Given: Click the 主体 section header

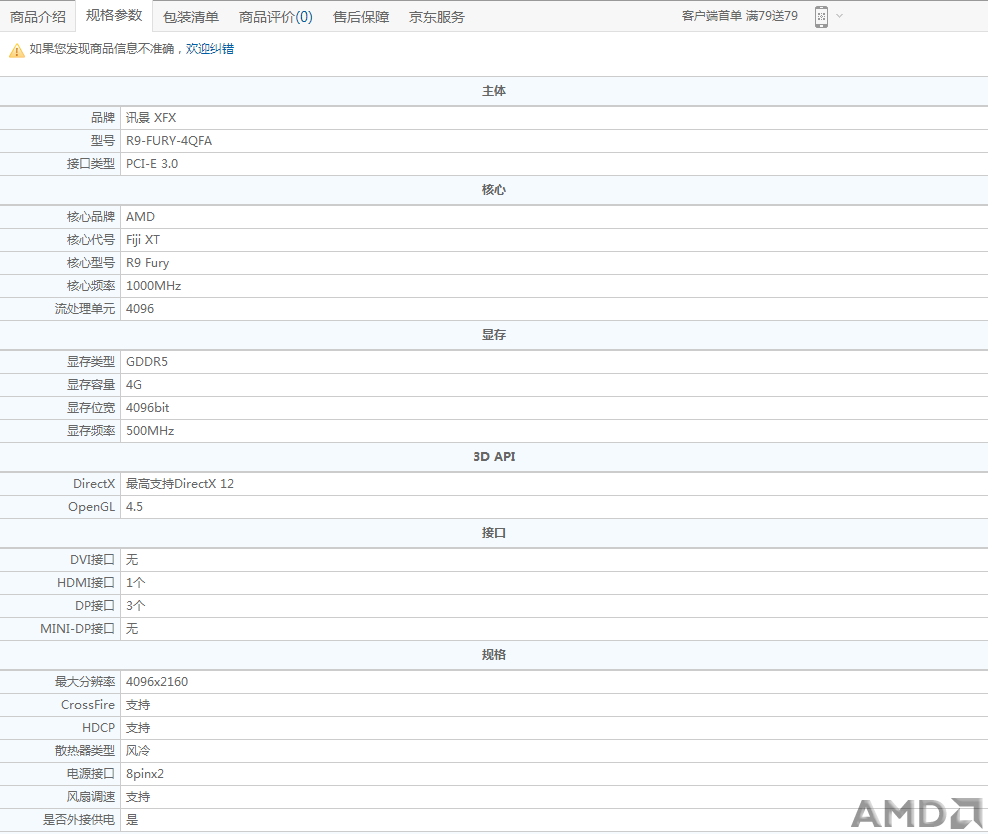Looking at the screenshot, I should (494, 91).
